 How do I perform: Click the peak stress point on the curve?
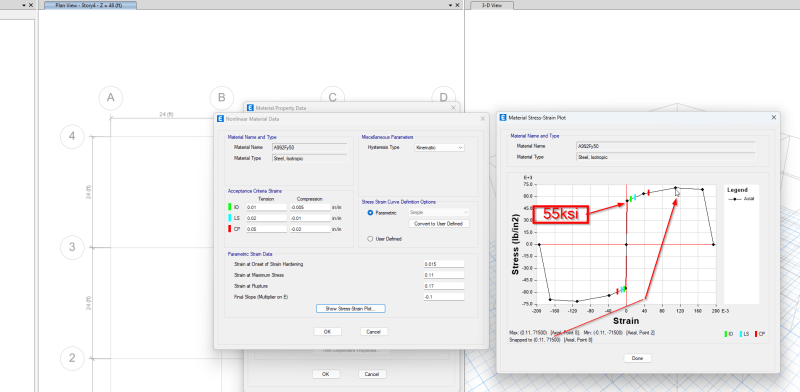coord(676,188)
